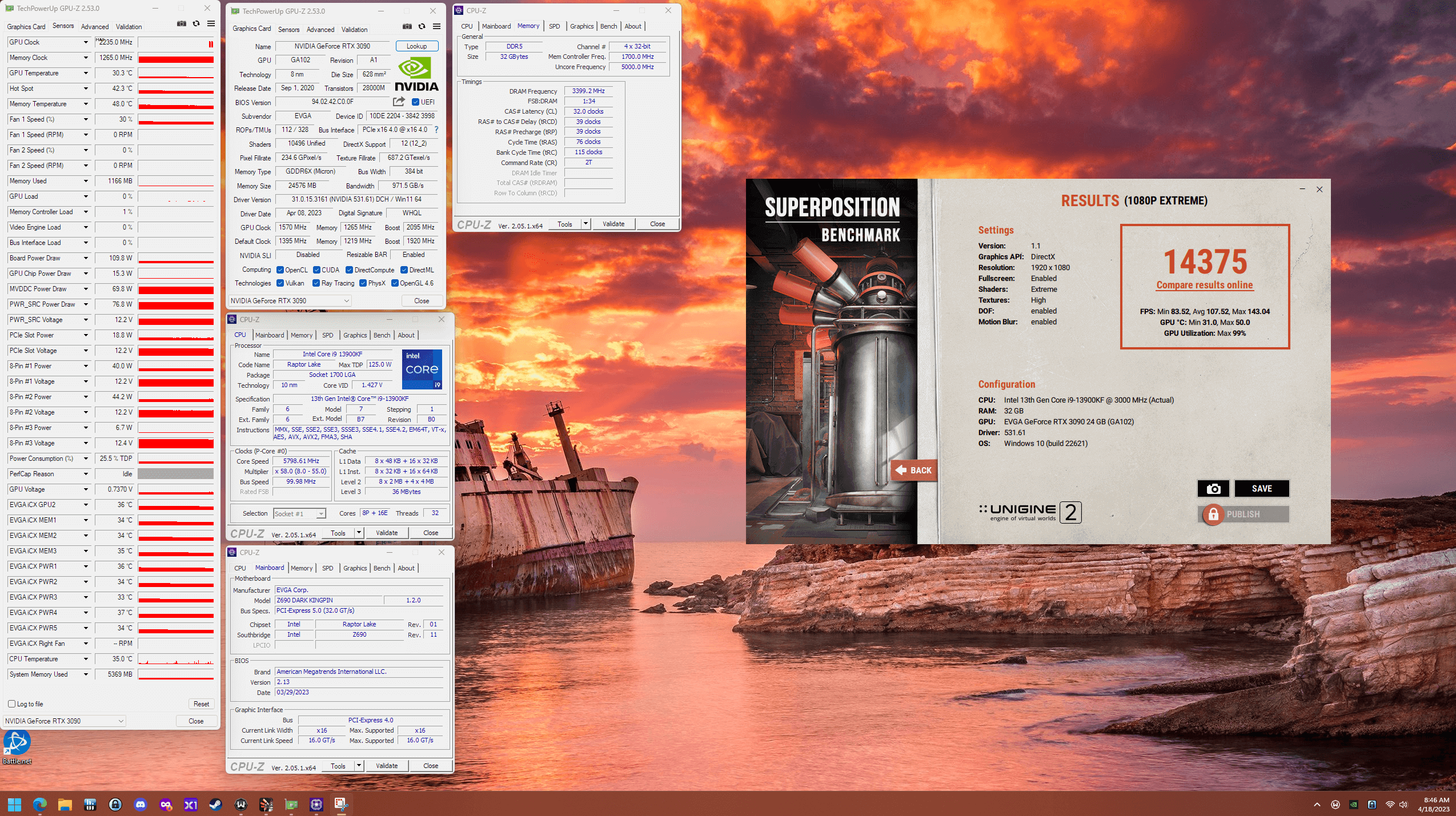The image size is (1456, 816).
Task: Click refresh icon in GPU-Z Sensors window
Action: [x=196, y=23]
